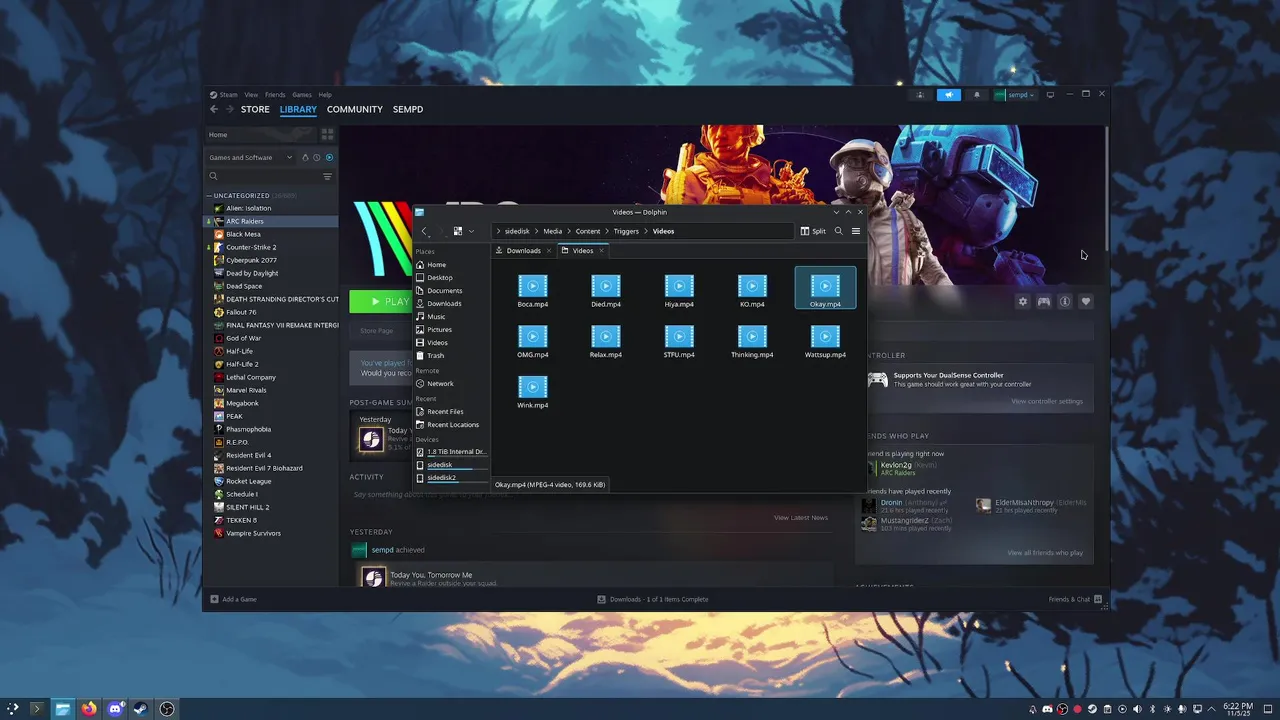This screenshot has width=1280, height=720.
Task: Click the blue announcements megaphone in Steam
Action: click(x=949, y=95)
